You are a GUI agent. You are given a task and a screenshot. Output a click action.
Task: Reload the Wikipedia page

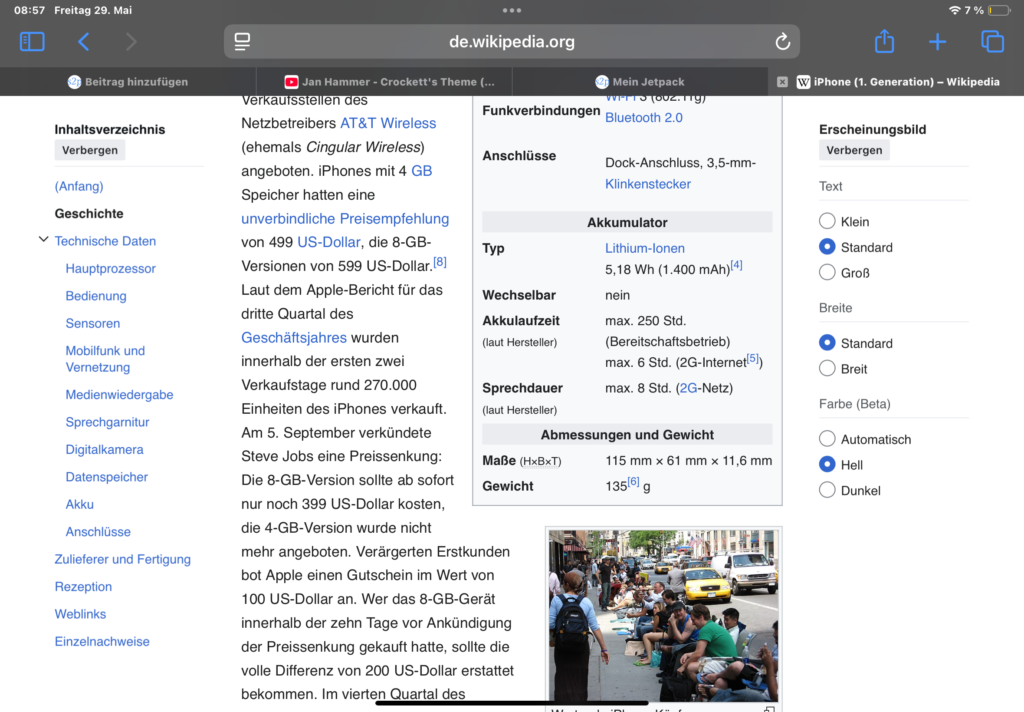pos(782,42)
